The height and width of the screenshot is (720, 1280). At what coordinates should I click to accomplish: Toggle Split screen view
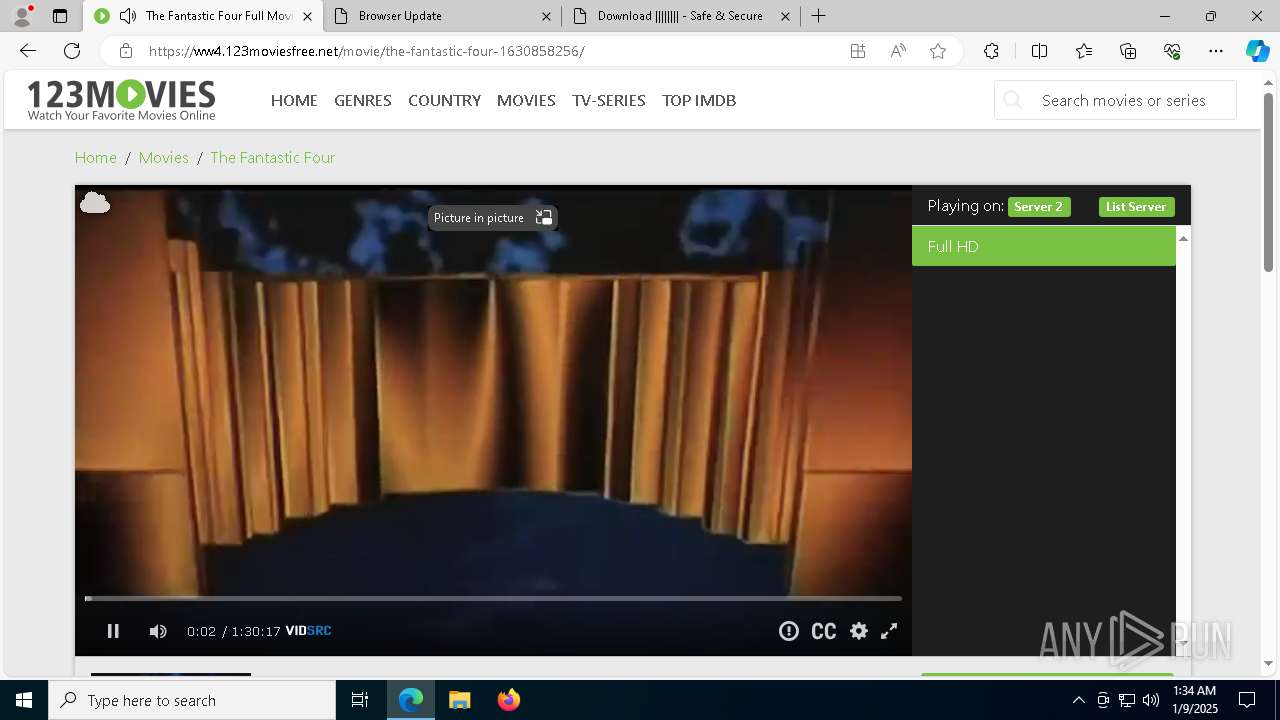coord(1039,51)
